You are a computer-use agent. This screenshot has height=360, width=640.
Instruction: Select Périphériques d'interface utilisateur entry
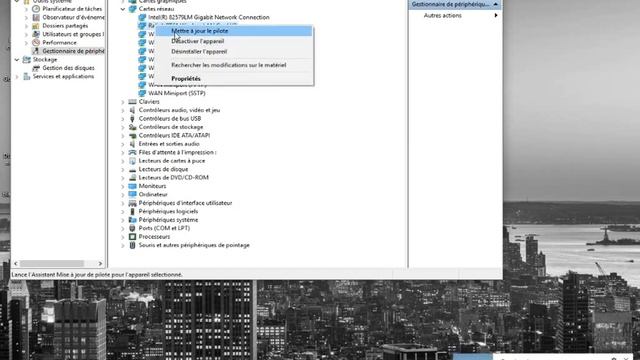click(185, 203)
